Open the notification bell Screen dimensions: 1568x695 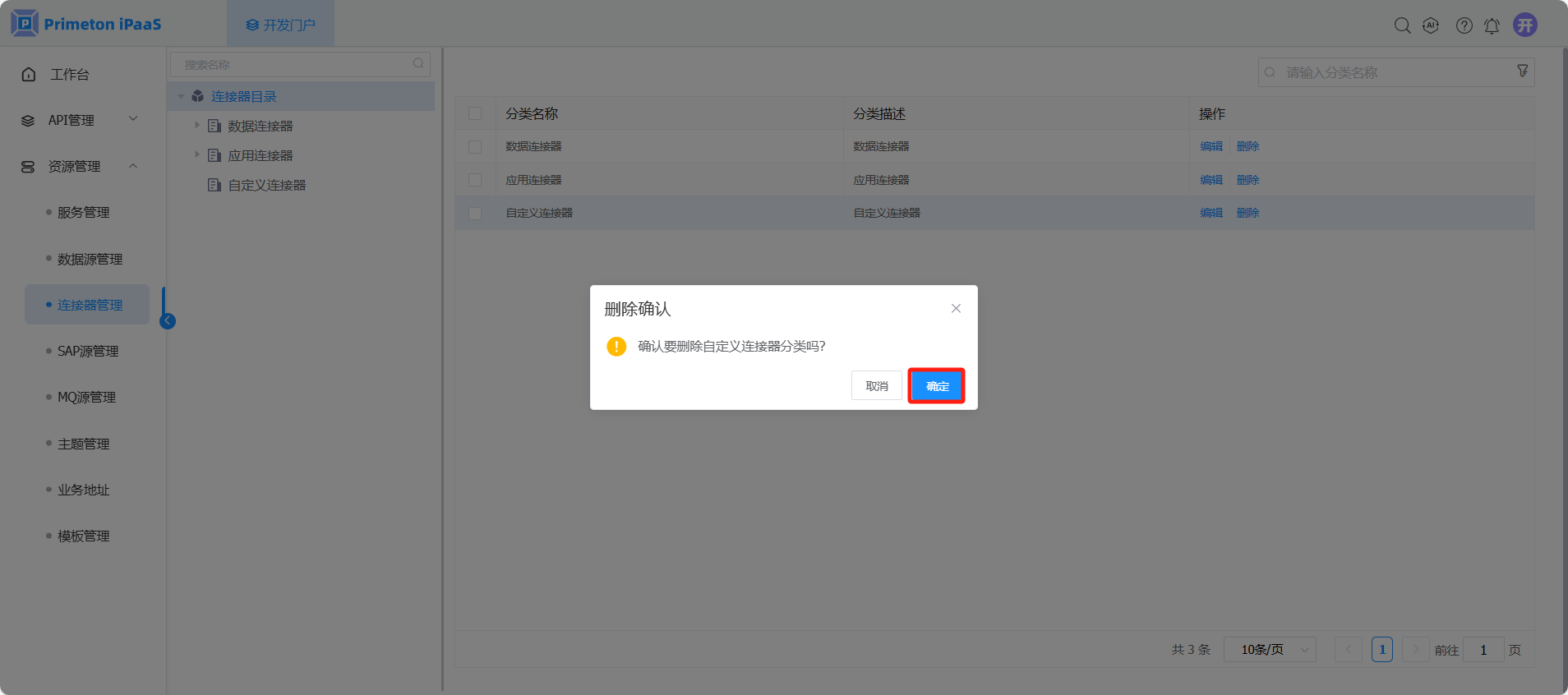coord(1492,25)
